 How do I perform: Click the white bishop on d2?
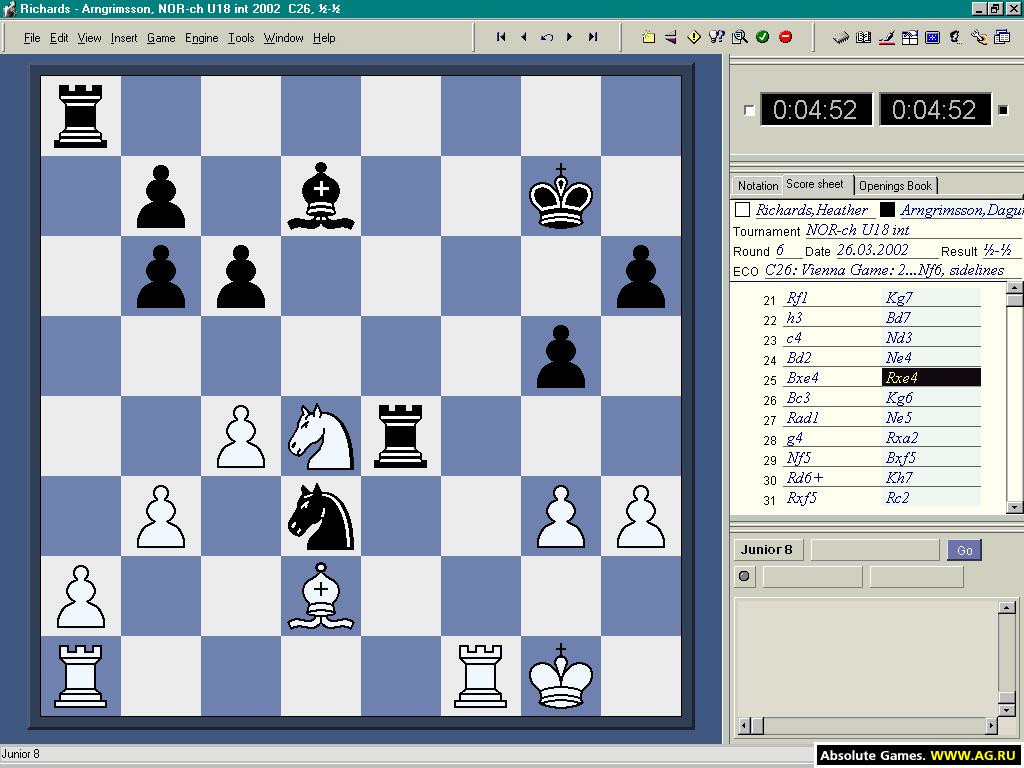click(321, 596)
